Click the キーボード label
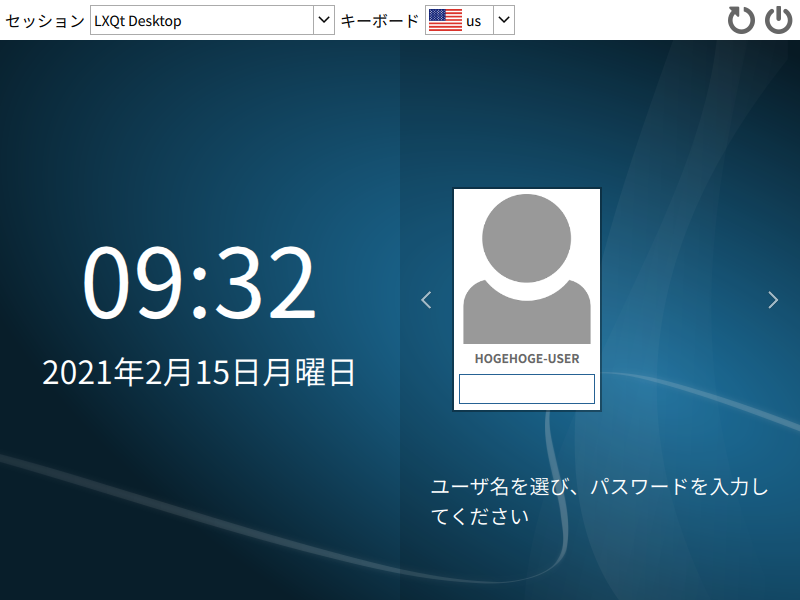800x600 pixels. click(380, 21)
